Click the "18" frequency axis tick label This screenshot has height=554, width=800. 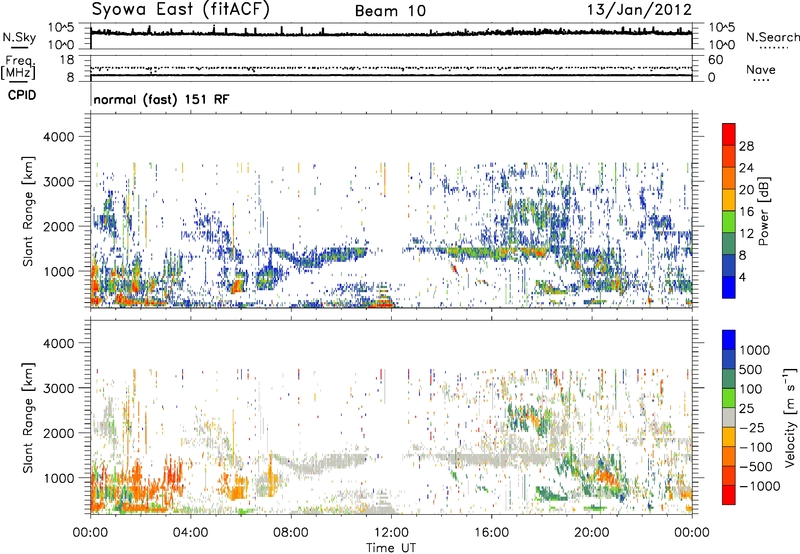pos(67,60)
